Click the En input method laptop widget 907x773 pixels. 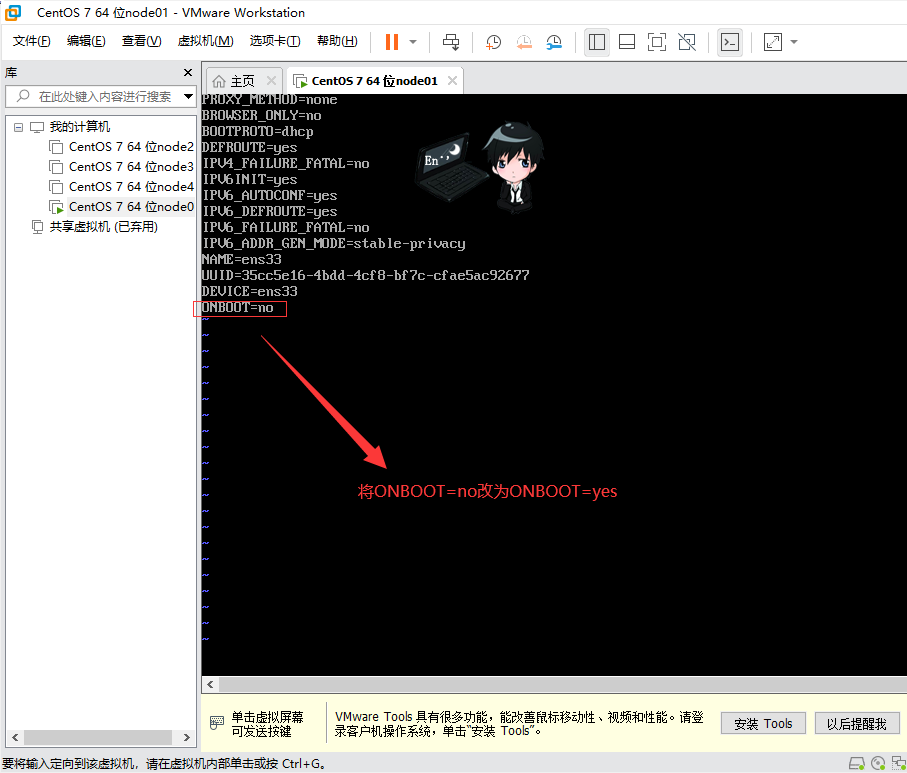(451, 167)
